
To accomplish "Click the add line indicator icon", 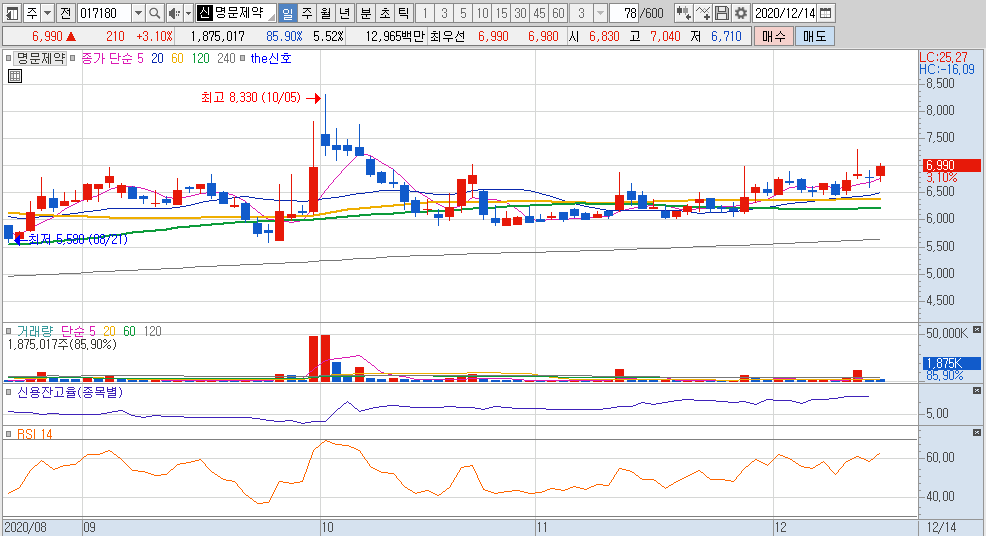I will pos(703,13).
